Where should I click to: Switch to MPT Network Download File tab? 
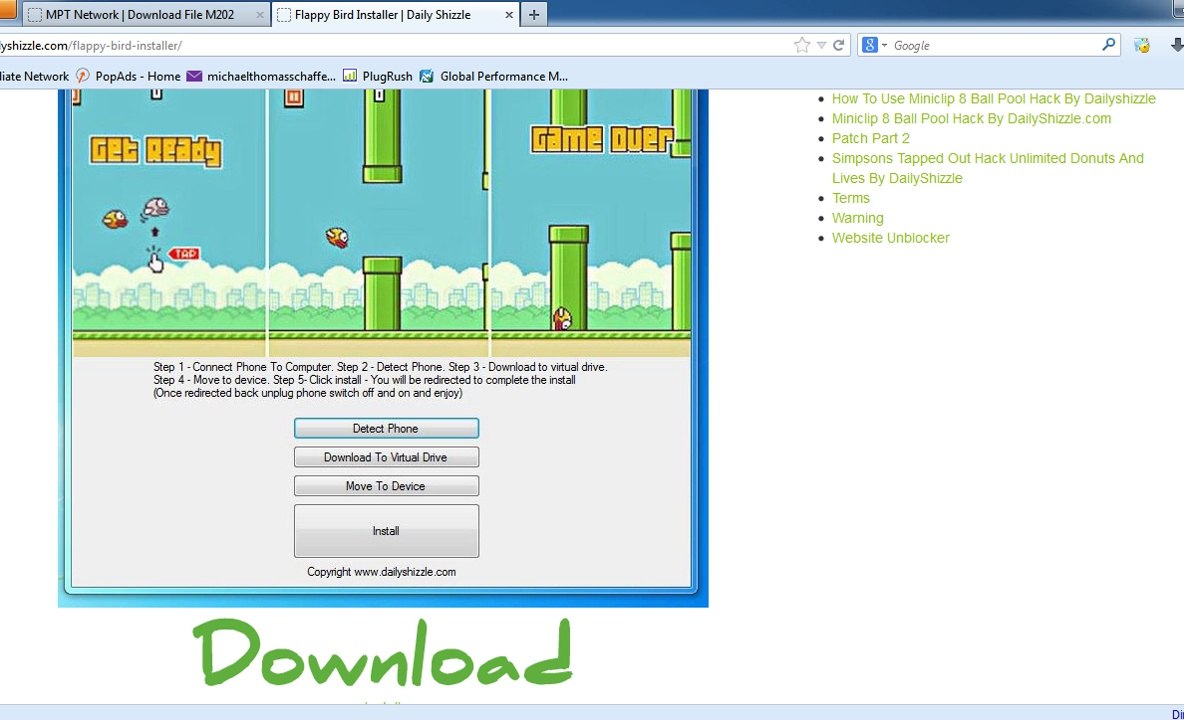(146, 14)
